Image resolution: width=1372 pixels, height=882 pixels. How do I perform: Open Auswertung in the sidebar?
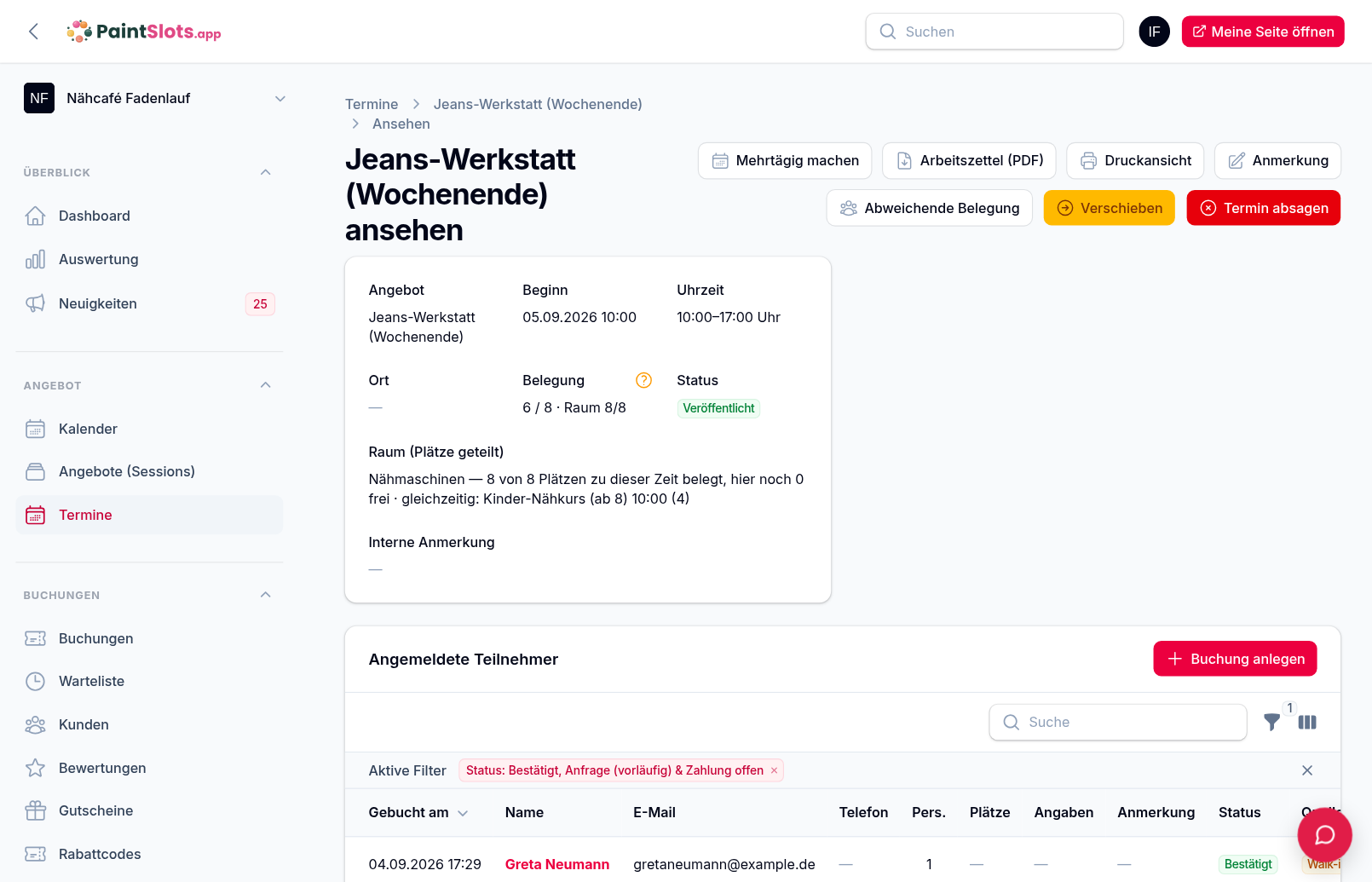[x=149, y=259]
